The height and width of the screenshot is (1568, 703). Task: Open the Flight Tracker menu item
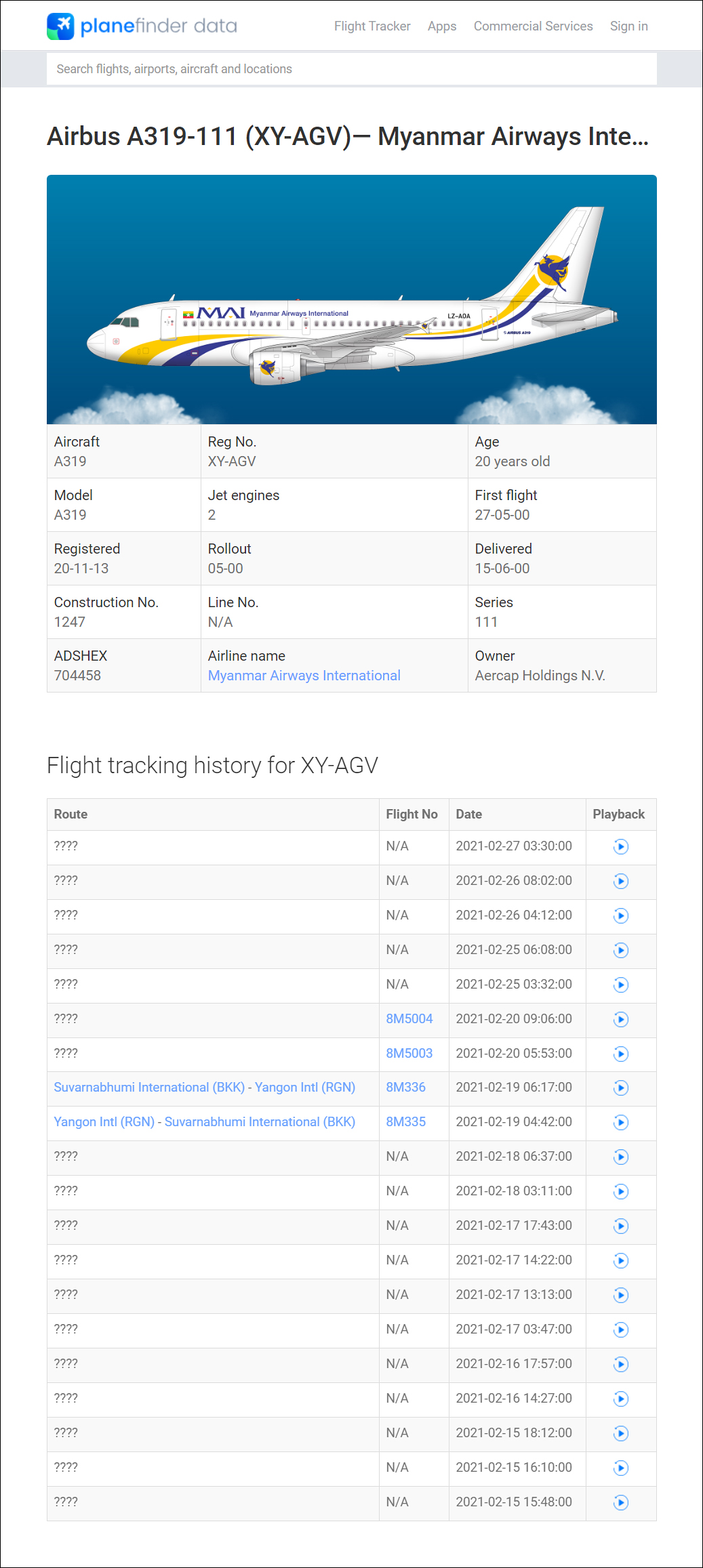[372, 26]
